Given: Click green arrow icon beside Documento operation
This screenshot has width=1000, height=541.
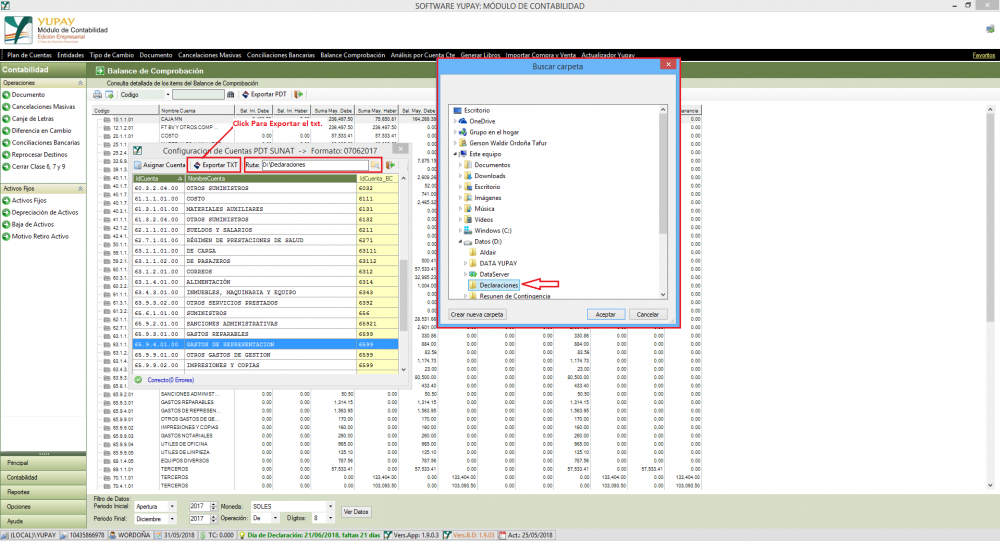Looking at the screenshot, I should point(6,95).
